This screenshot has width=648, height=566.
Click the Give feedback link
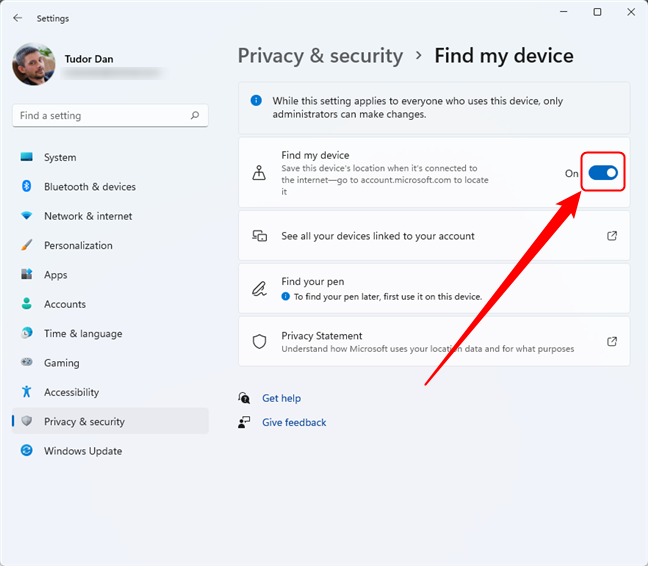[x=294, y=422]
